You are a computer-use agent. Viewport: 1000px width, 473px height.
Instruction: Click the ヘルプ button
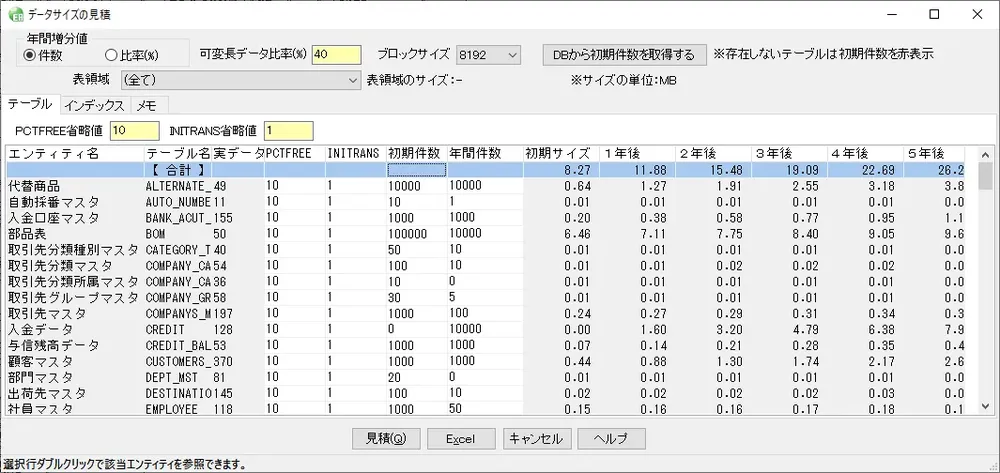coord(612,439)
